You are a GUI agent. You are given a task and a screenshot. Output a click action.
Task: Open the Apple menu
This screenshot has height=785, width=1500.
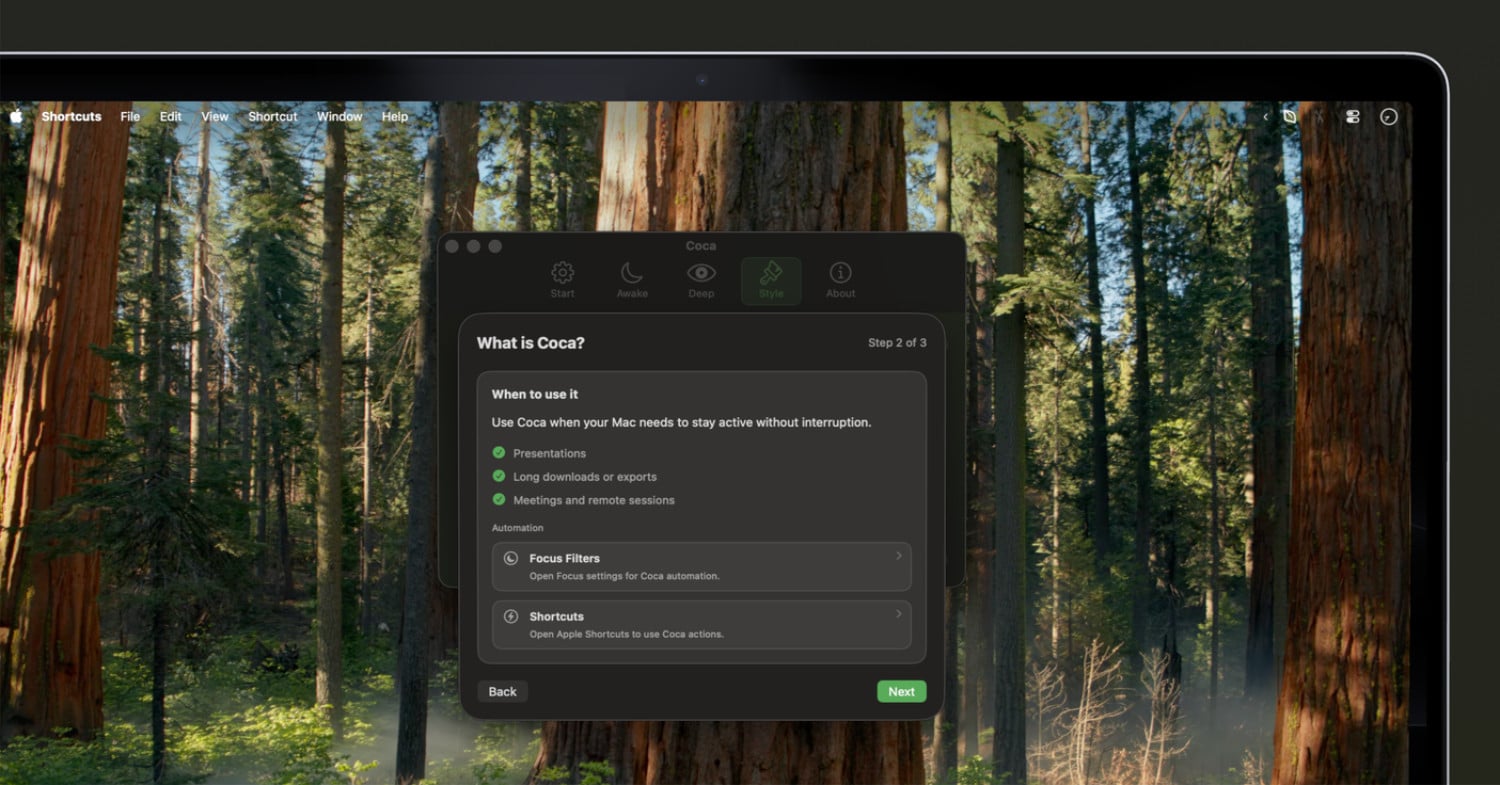coord(16,116)
